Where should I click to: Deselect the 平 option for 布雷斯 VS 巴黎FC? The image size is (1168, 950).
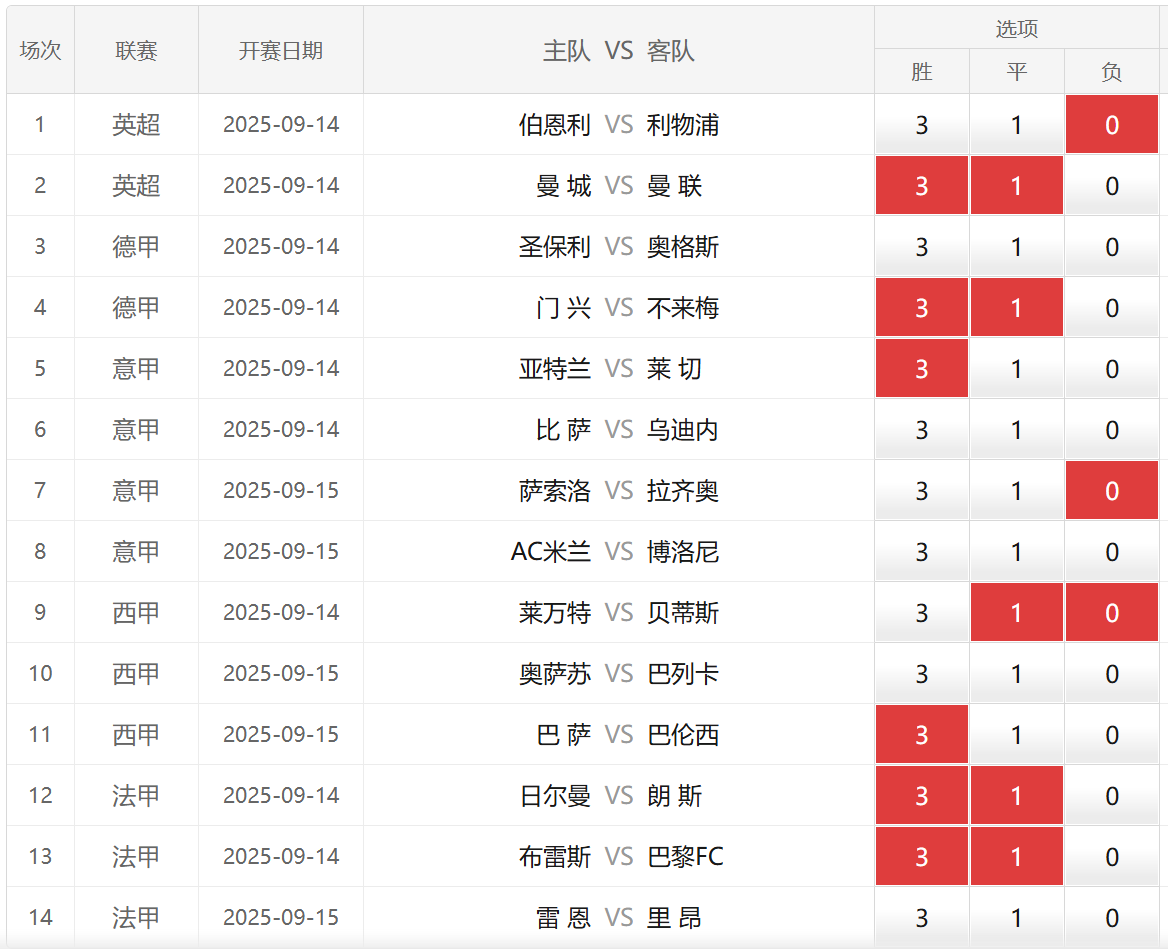click(1016, 858)
